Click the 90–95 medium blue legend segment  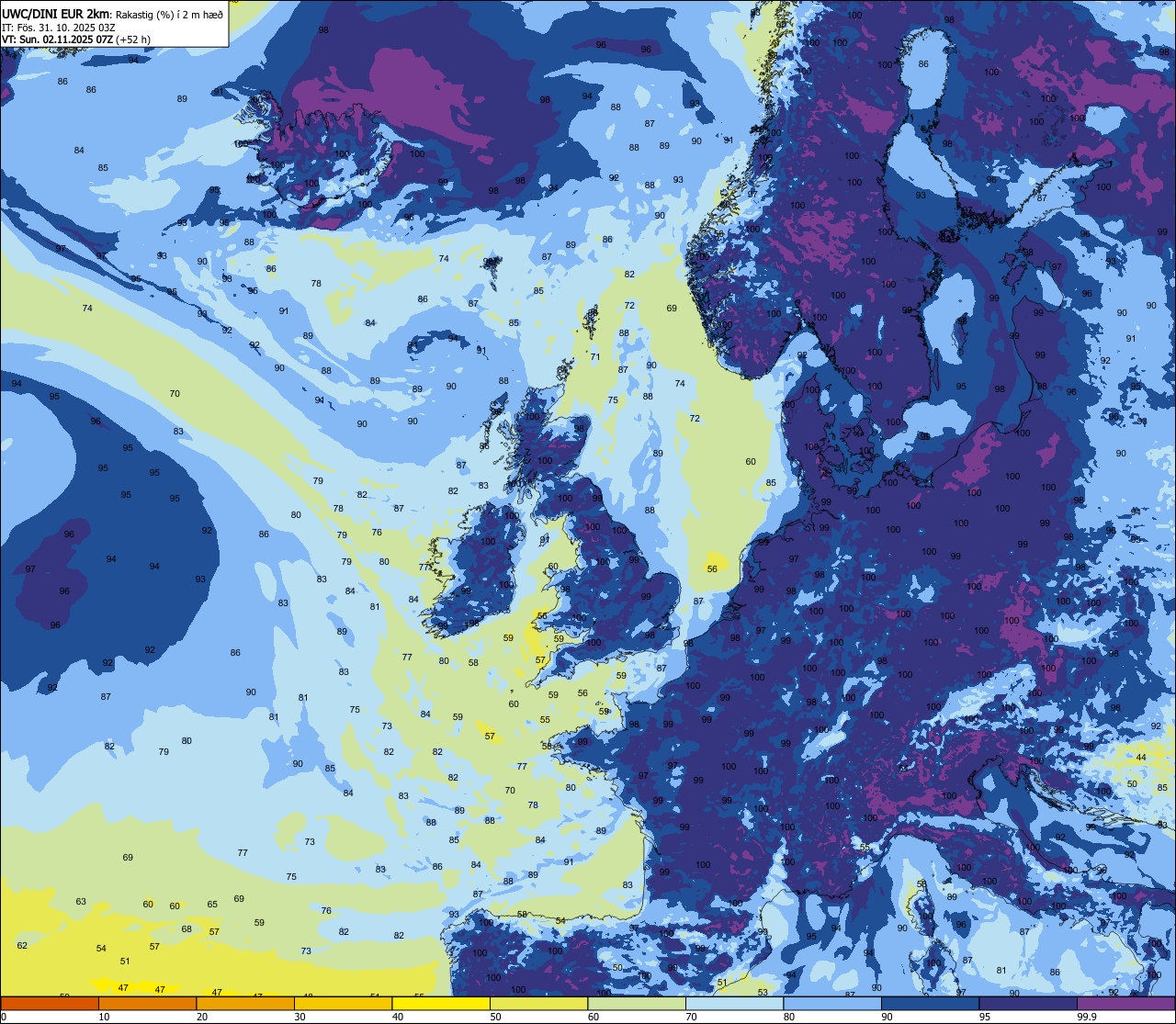click(930, 1003)
